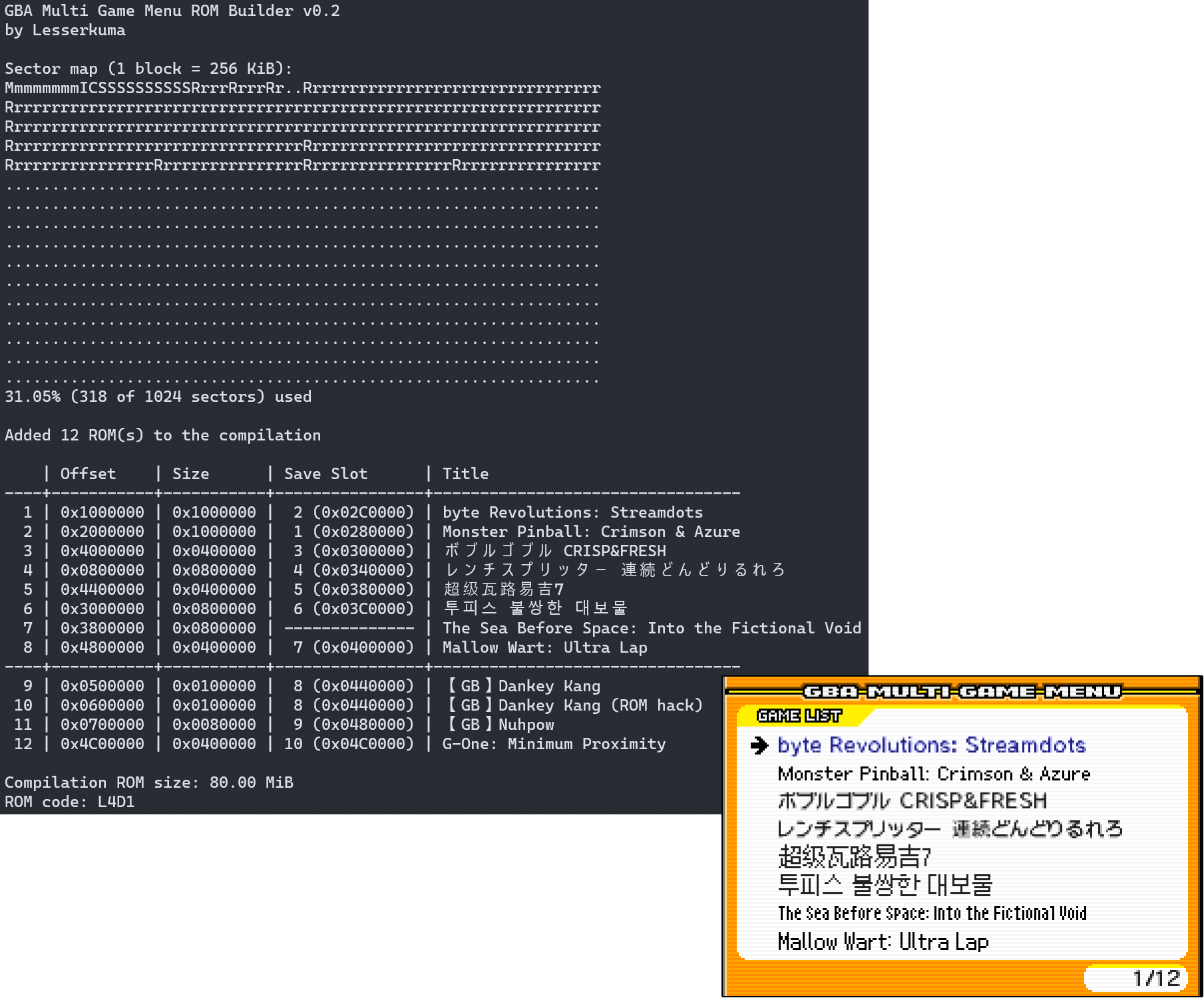Select The Sea Before Space in the game list
1204x998 pixels.
click(932, 914)
